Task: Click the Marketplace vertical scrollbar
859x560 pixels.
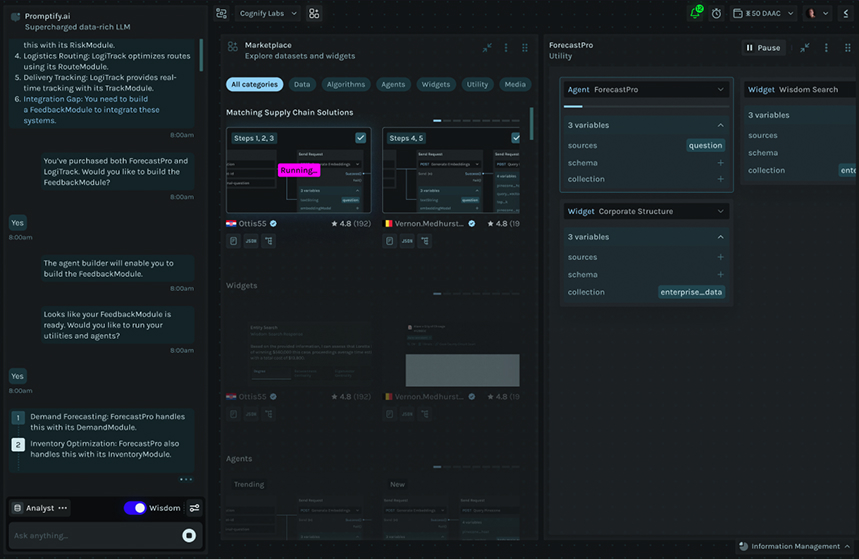Action: (531, 124)
